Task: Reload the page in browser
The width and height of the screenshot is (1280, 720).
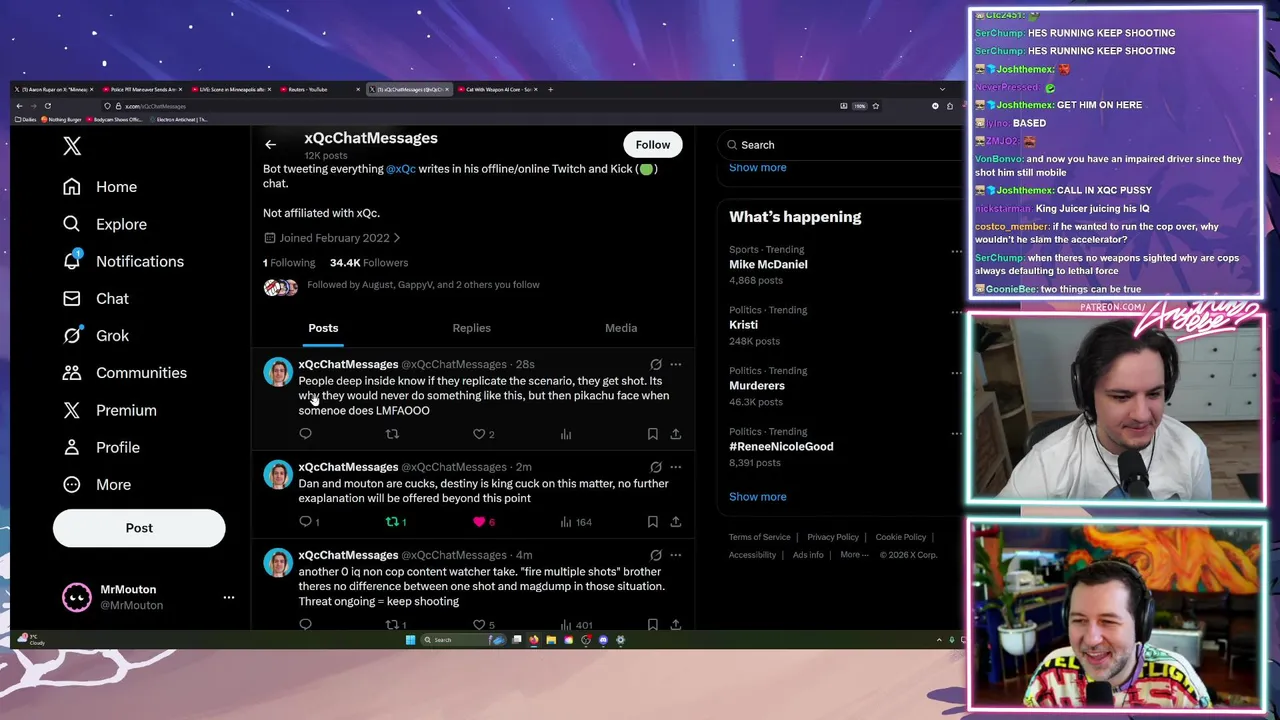Action: tap(47, 106)
